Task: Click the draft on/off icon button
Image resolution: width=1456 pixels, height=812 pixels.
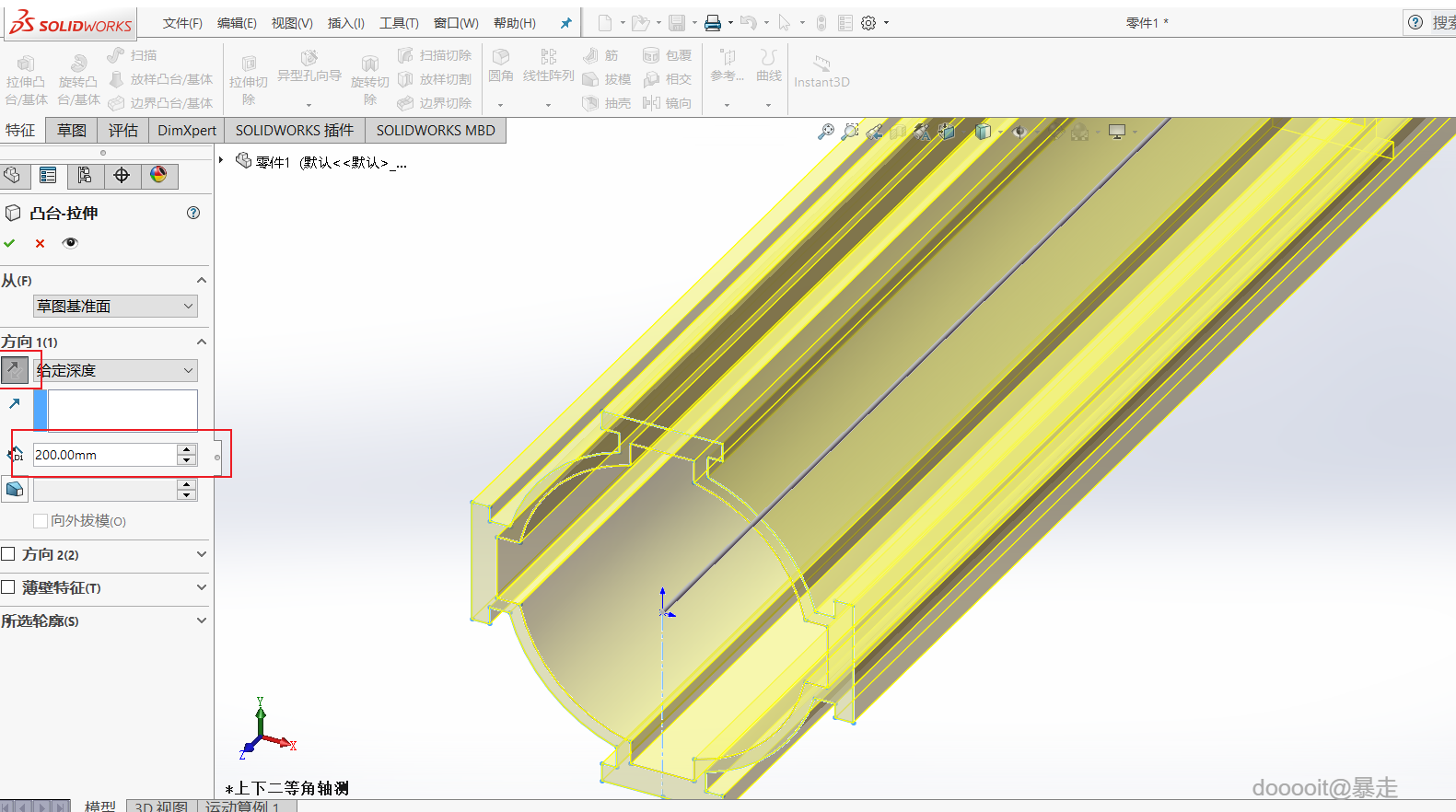Action: pos(15,489)
